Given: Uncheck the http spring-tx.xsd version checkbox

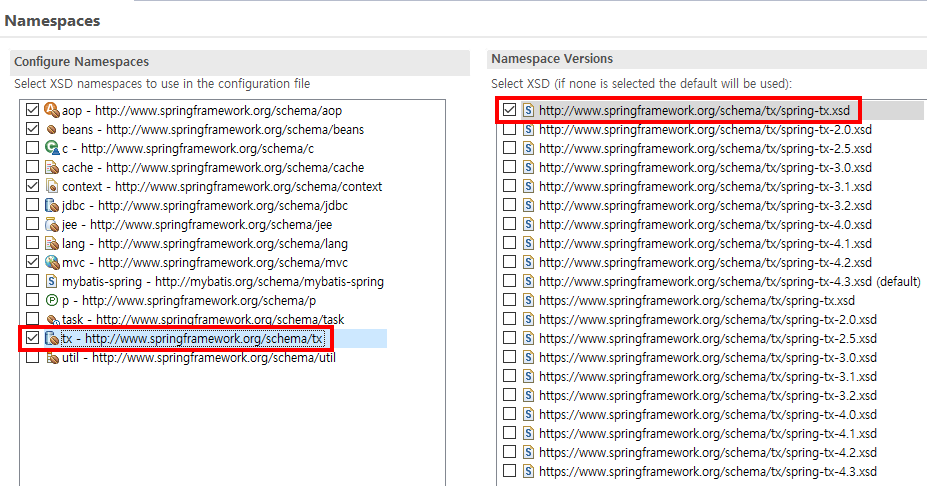Looking at the screenshot, I should (509, 110).
